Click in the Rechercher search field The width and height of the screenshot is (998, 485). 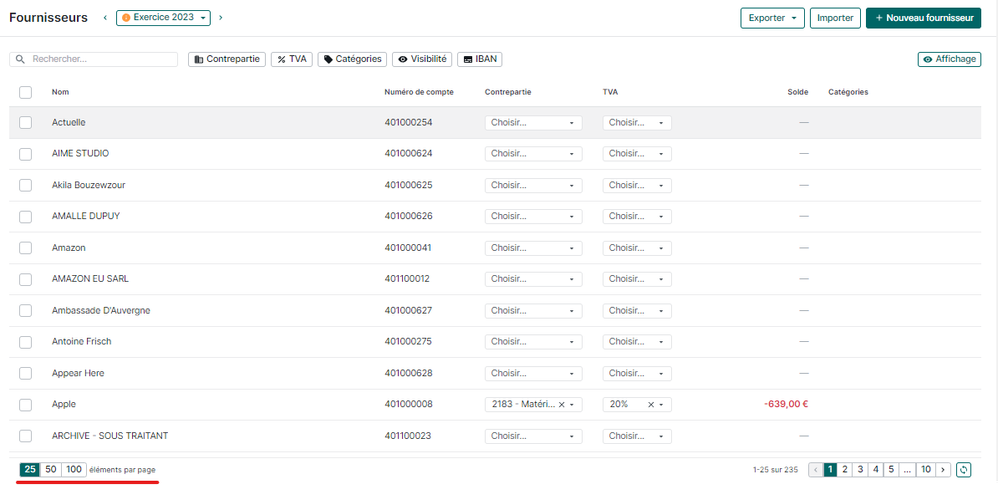95,60
